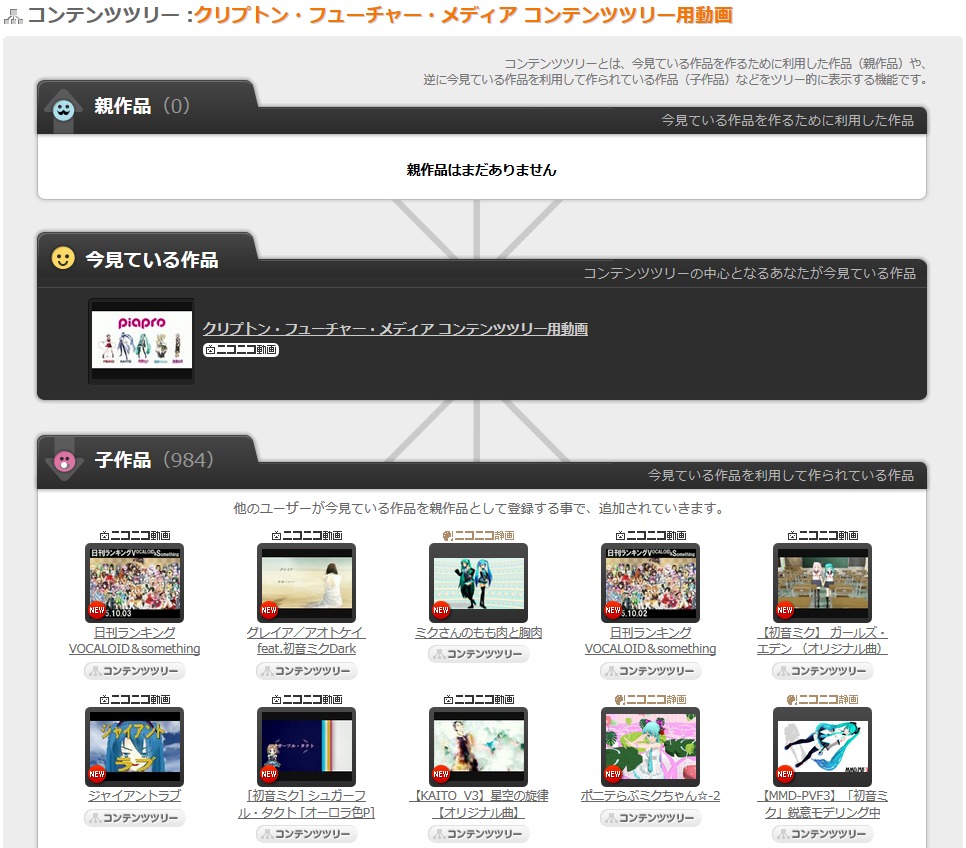This screenshot has width=966, height=848.
Task: Click コンテンツツリー button under 鋭意モデリング中
Action: pos(822,834)
